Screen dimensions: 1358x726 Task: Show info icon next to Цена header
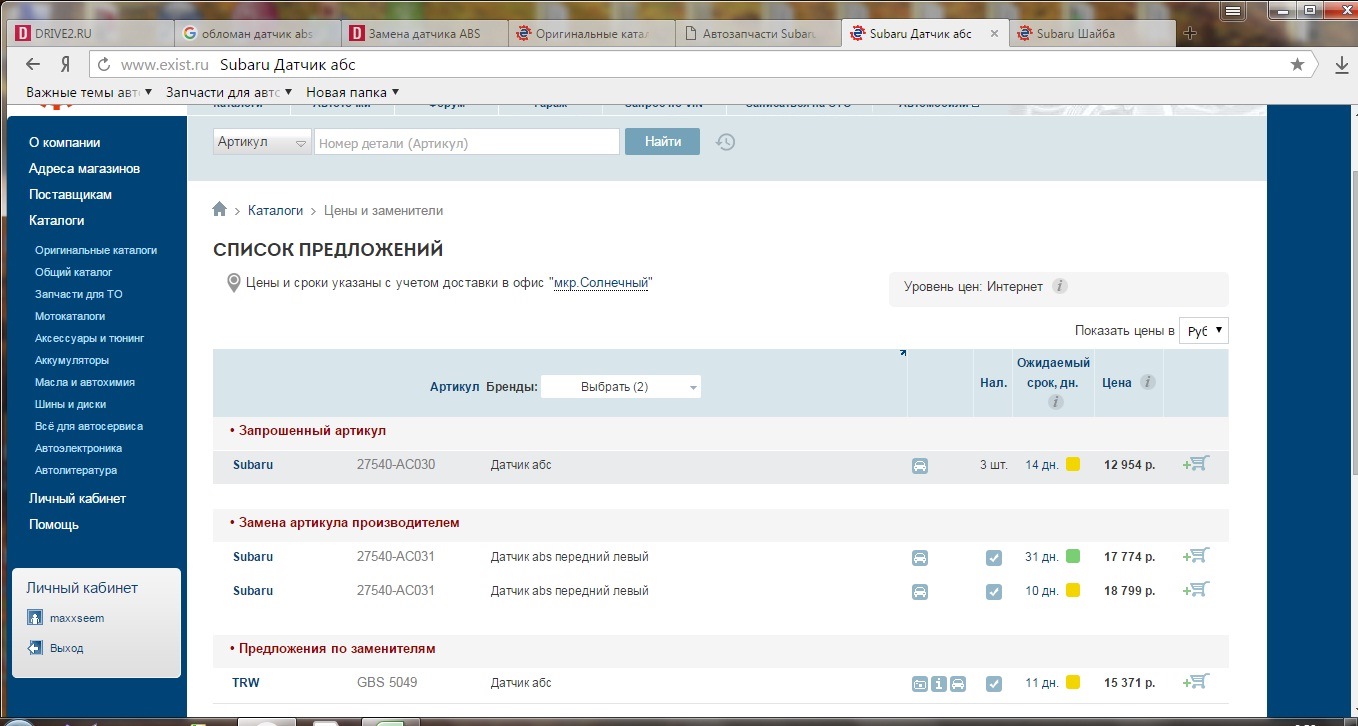point(1148,382)
